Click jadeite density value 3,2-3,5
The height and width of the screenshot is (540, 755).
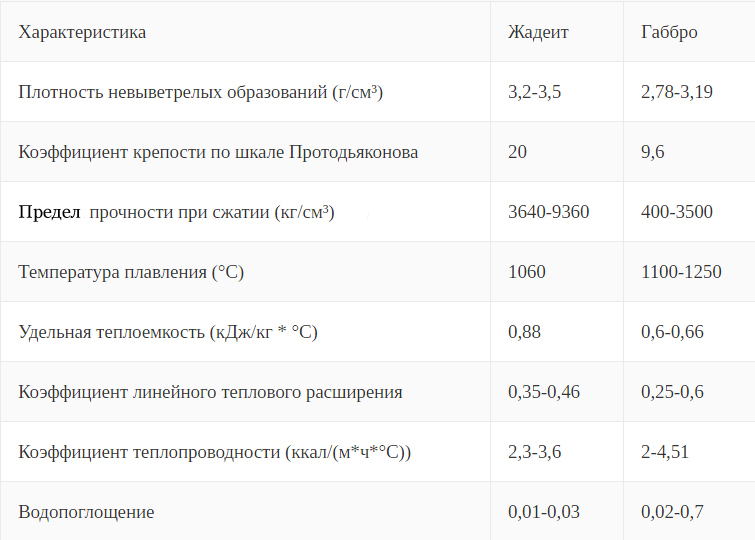pos(534,92)
